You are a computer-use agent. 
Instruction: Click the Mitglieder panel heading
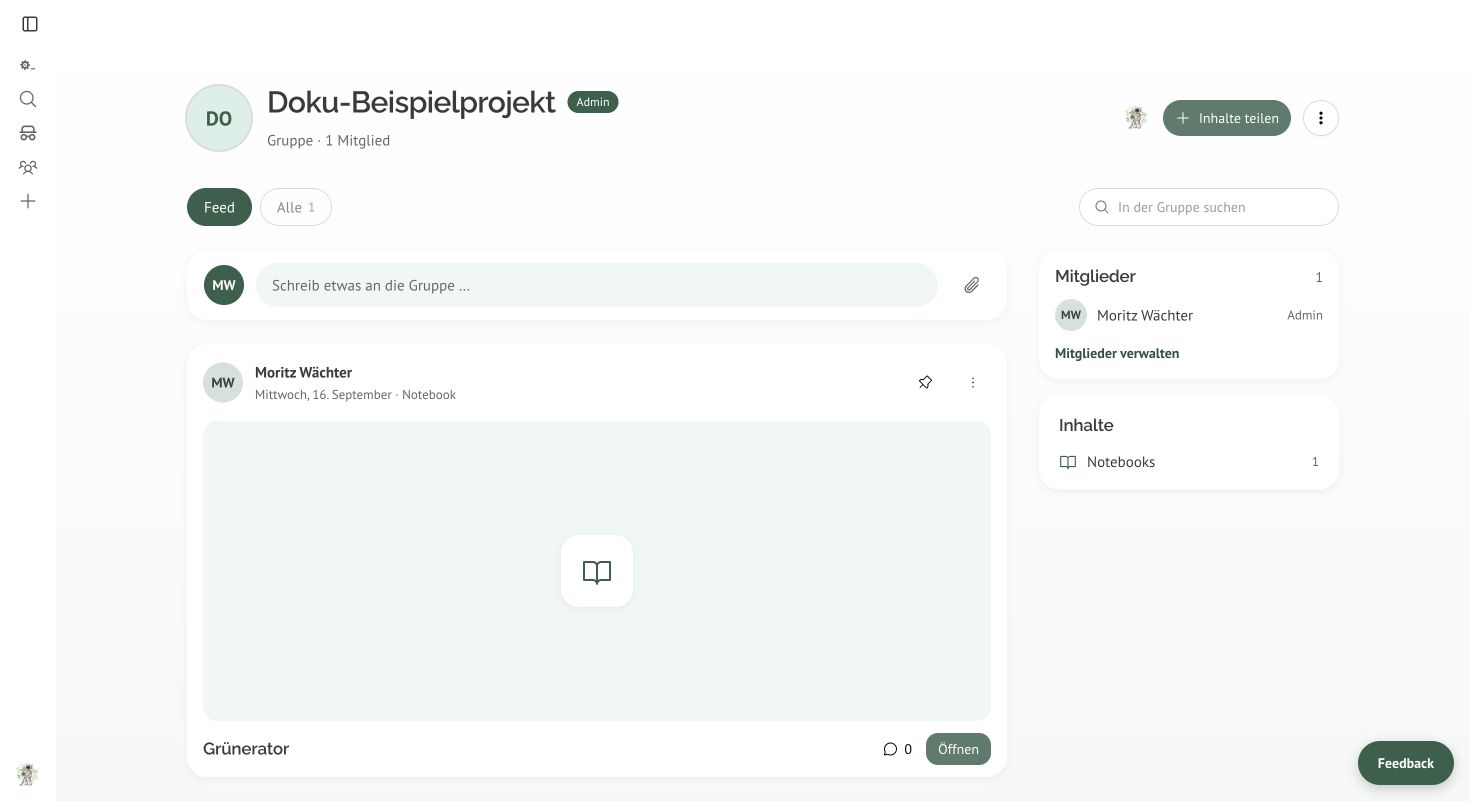click(1095, 276)
